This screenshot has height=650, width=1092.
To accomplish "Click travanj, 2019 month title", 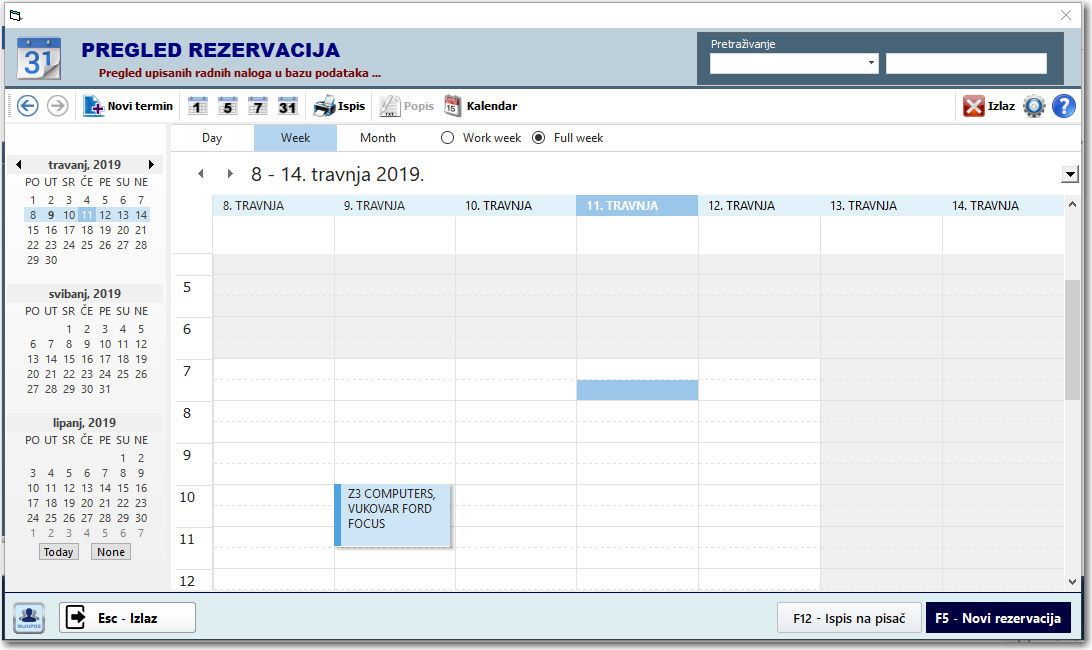I will click(x=84, y=164).
